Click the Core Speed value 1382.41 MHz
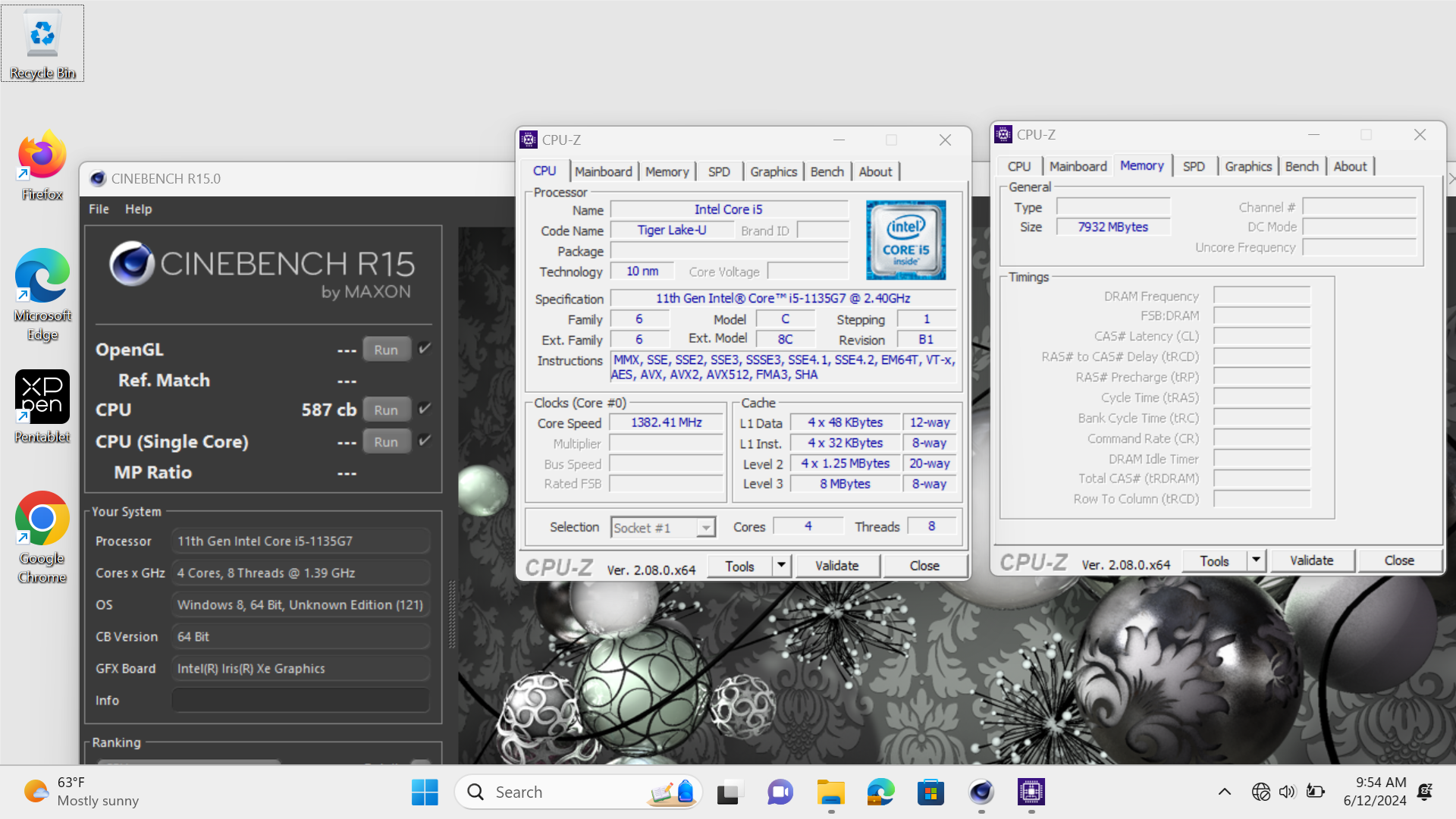1456x819 pixels. tap(666, 422)
